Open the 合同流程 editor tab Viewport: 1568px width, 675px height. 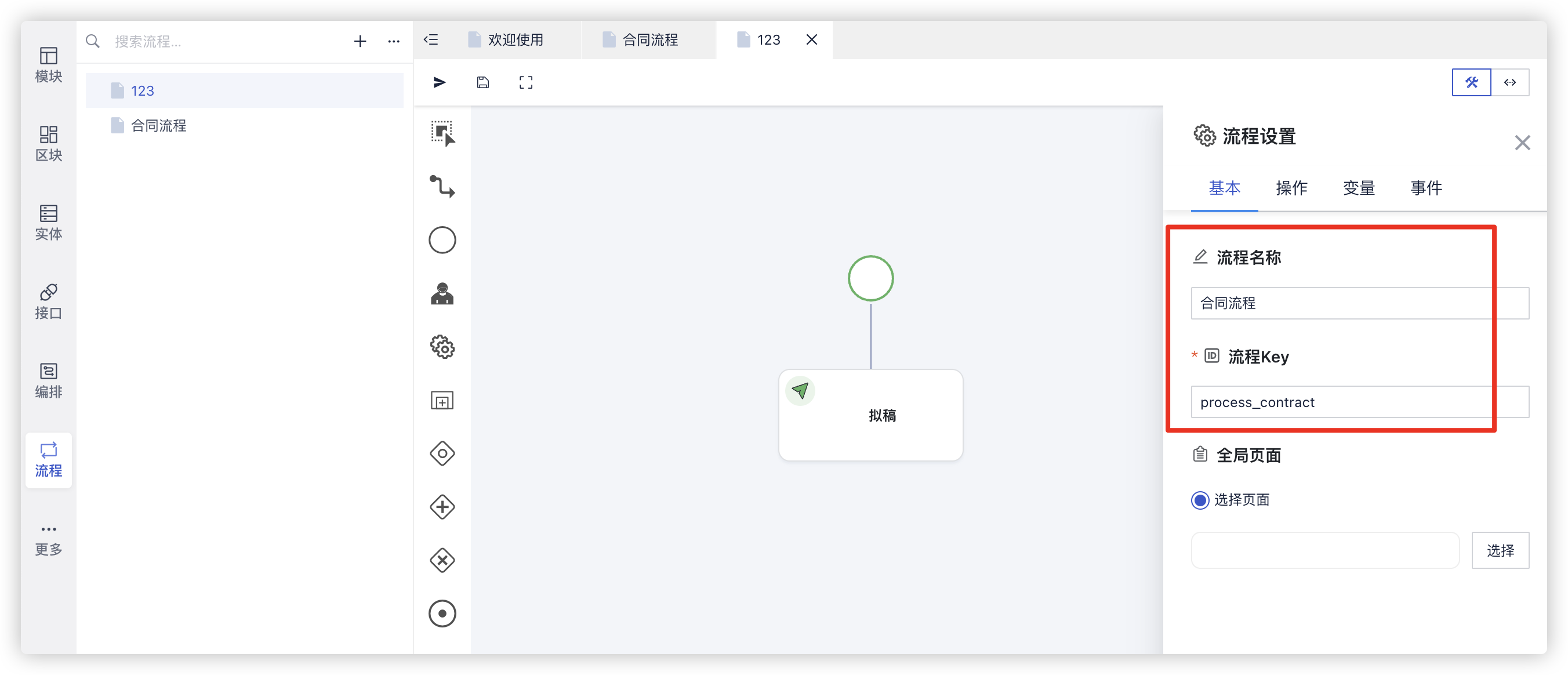click(649, 40)
